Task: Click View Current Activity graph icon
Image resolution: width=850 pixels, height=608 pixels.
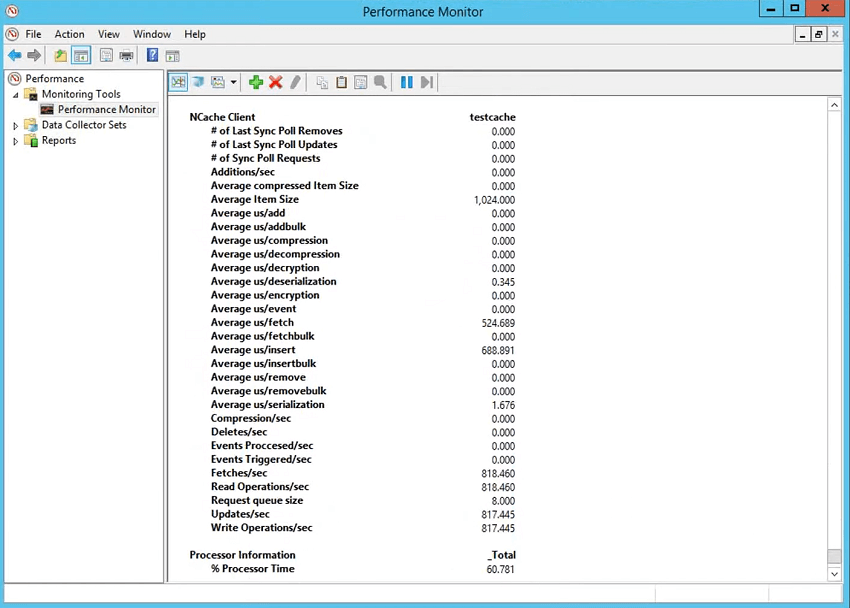Action: 178,82
